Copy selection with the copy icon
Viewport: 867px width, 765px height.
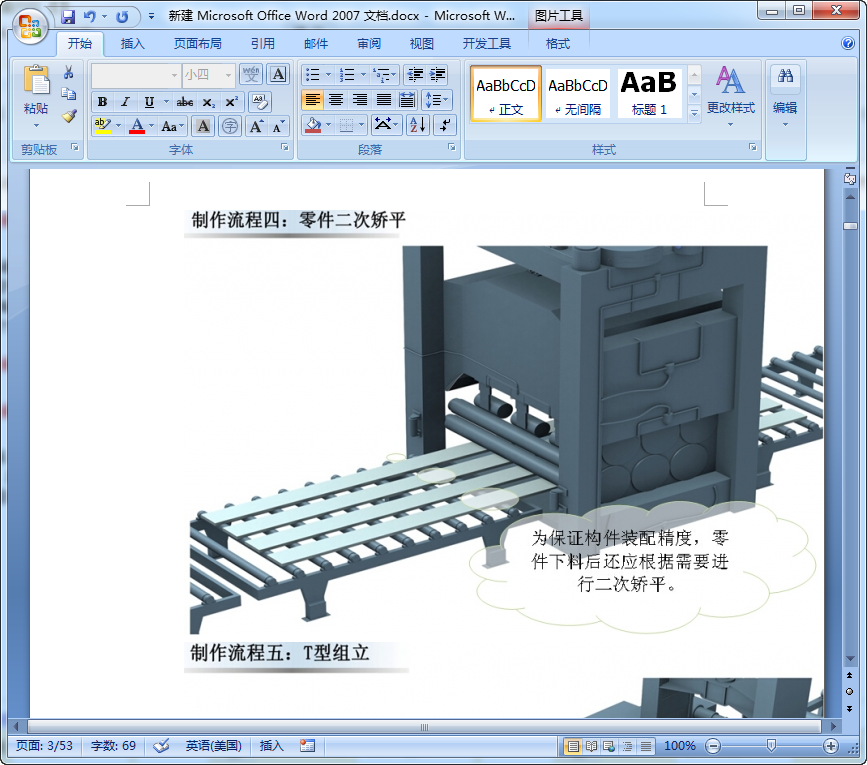tap(69, 94)
